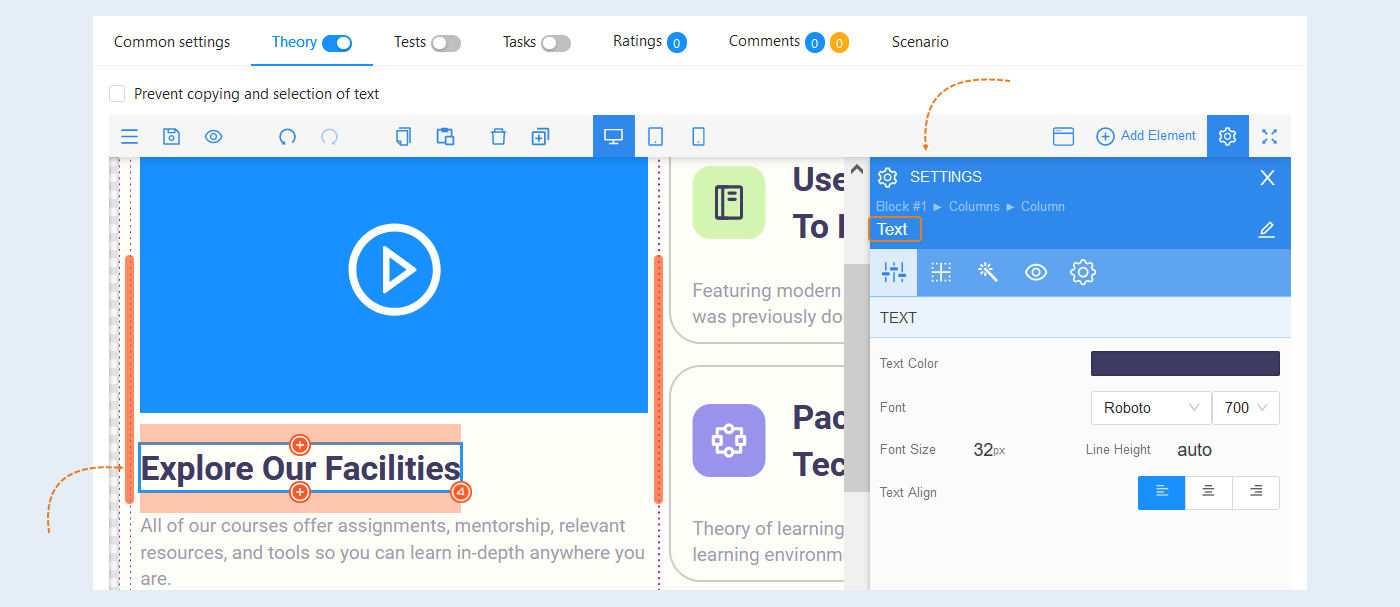Switch to the Tasks tab label
Image resolution: width=1400 pixels, height=607 pixels.
[x=519, y=42]
